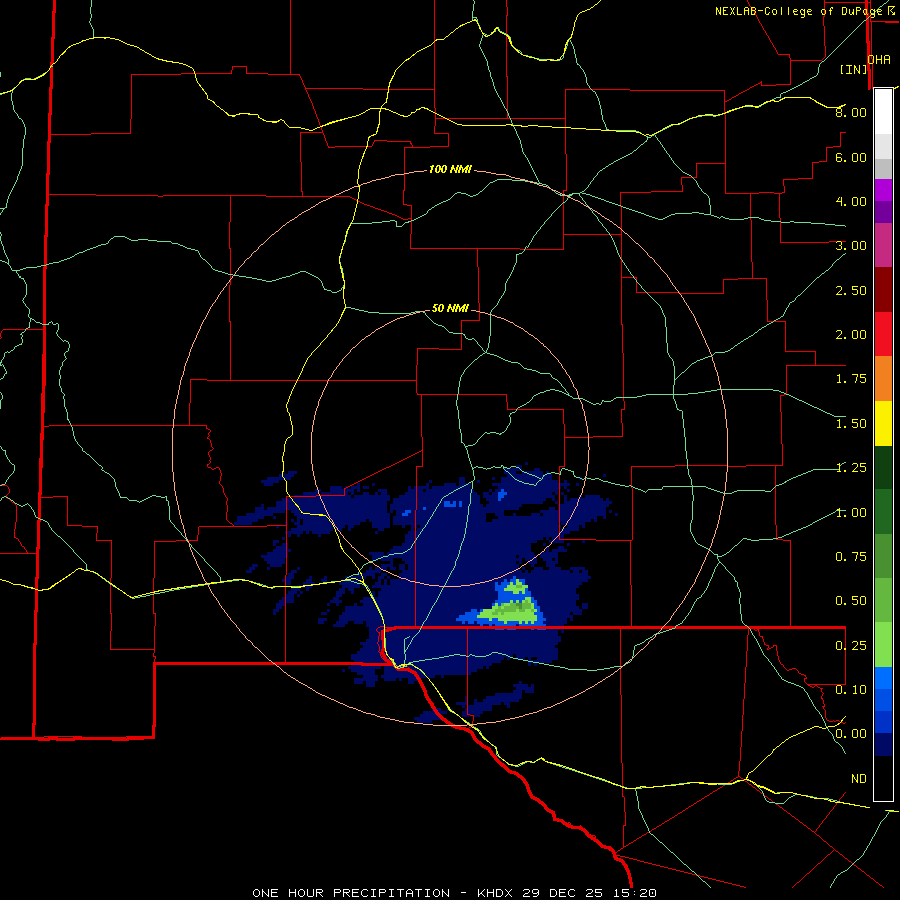900x900 pixels.
Task: Click the 0.50 legend value
Action: coord(851,601)
